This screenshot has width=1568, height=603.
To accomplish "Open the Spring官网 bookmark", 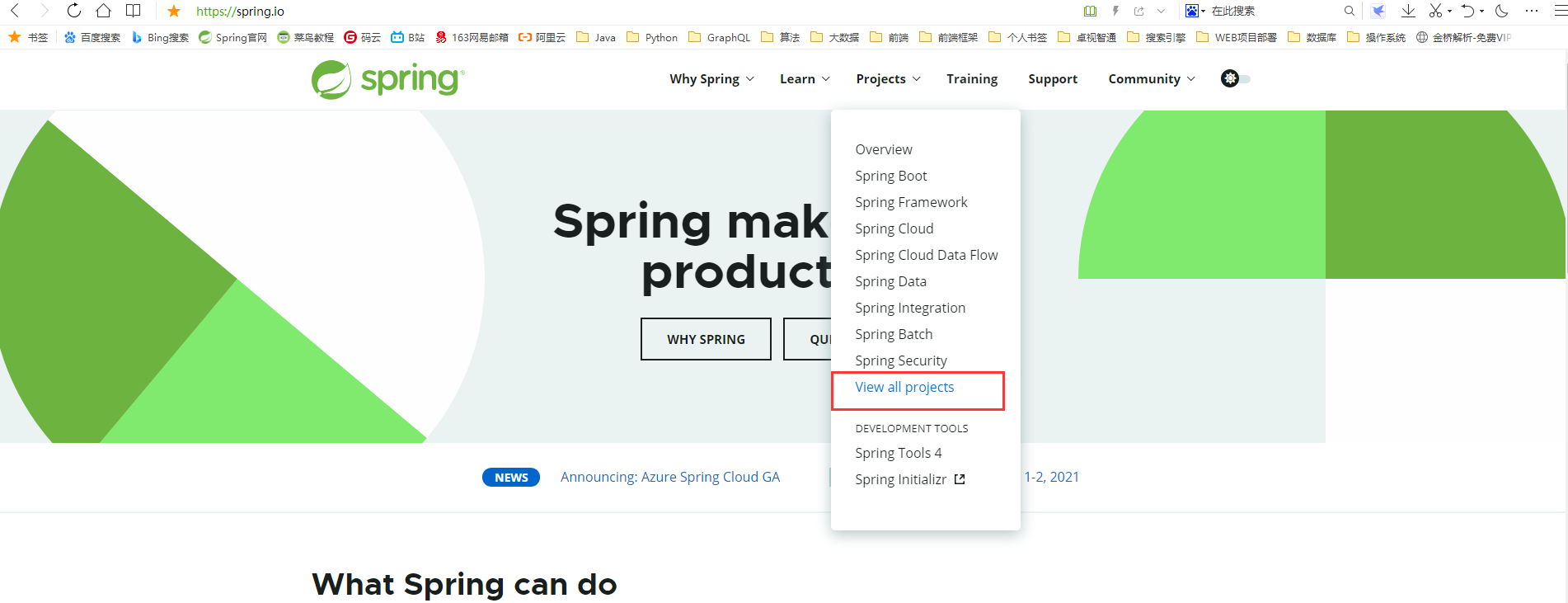I will [232, 37].
